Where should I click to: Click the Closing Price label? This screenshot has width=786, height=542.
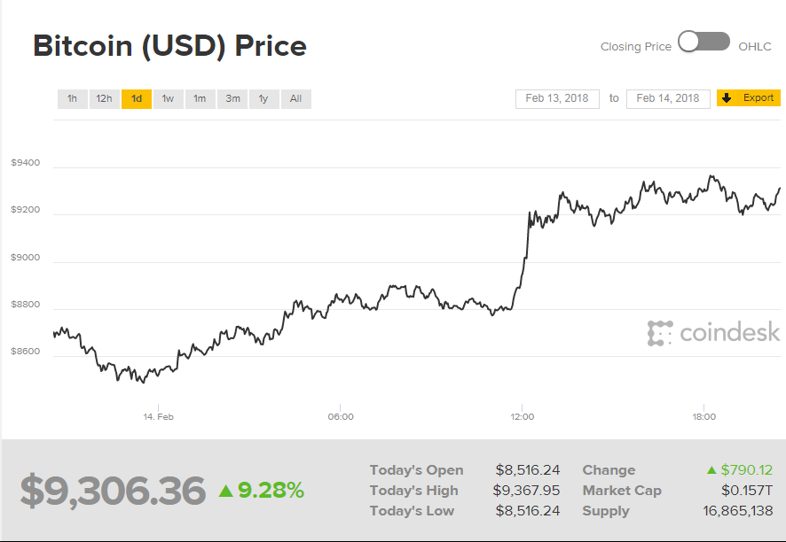tap(635, 46)
